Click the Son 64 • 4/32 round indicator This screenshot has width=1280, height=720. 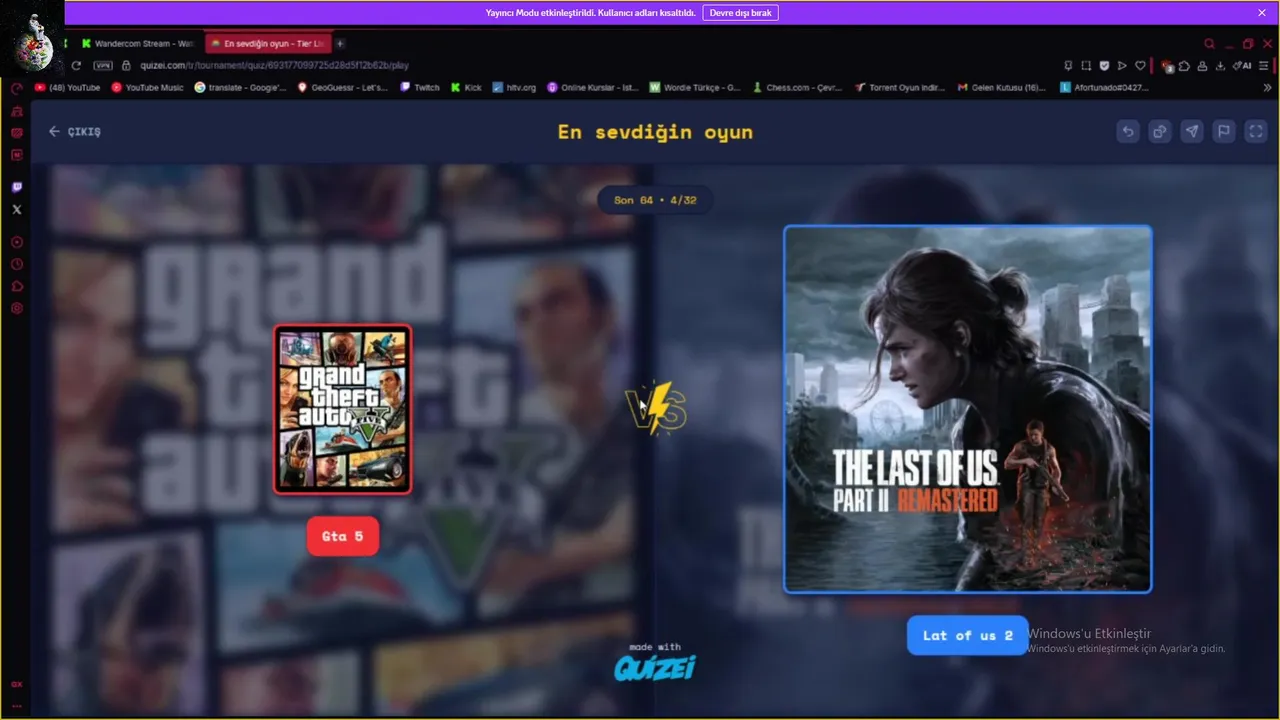click(655, 200)
